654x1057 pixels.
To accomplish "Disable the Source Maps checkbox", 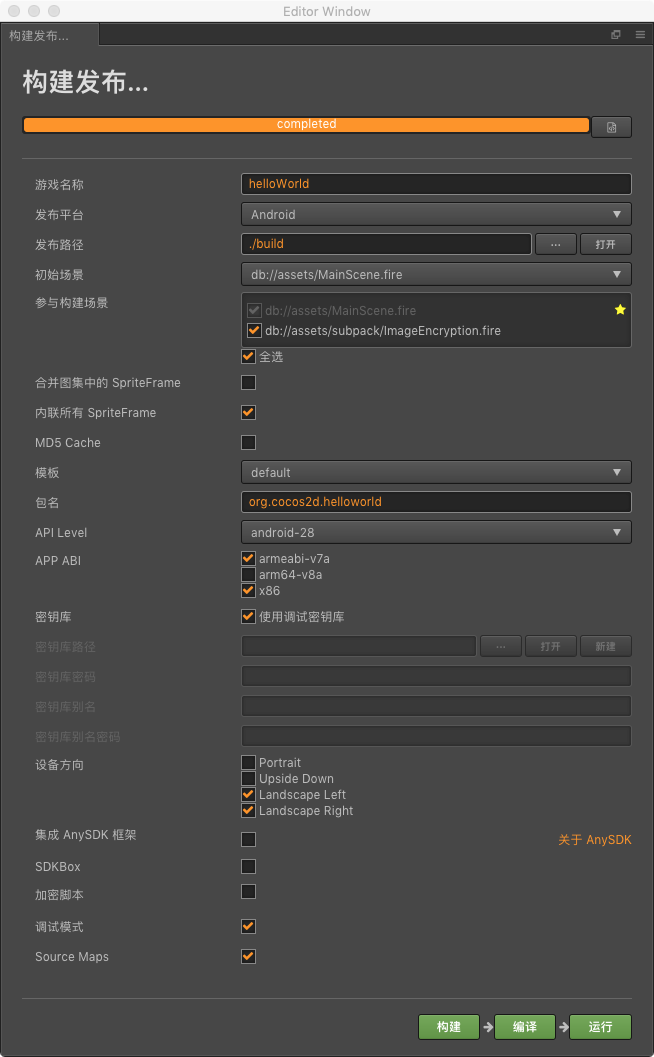I will point(248,957).
